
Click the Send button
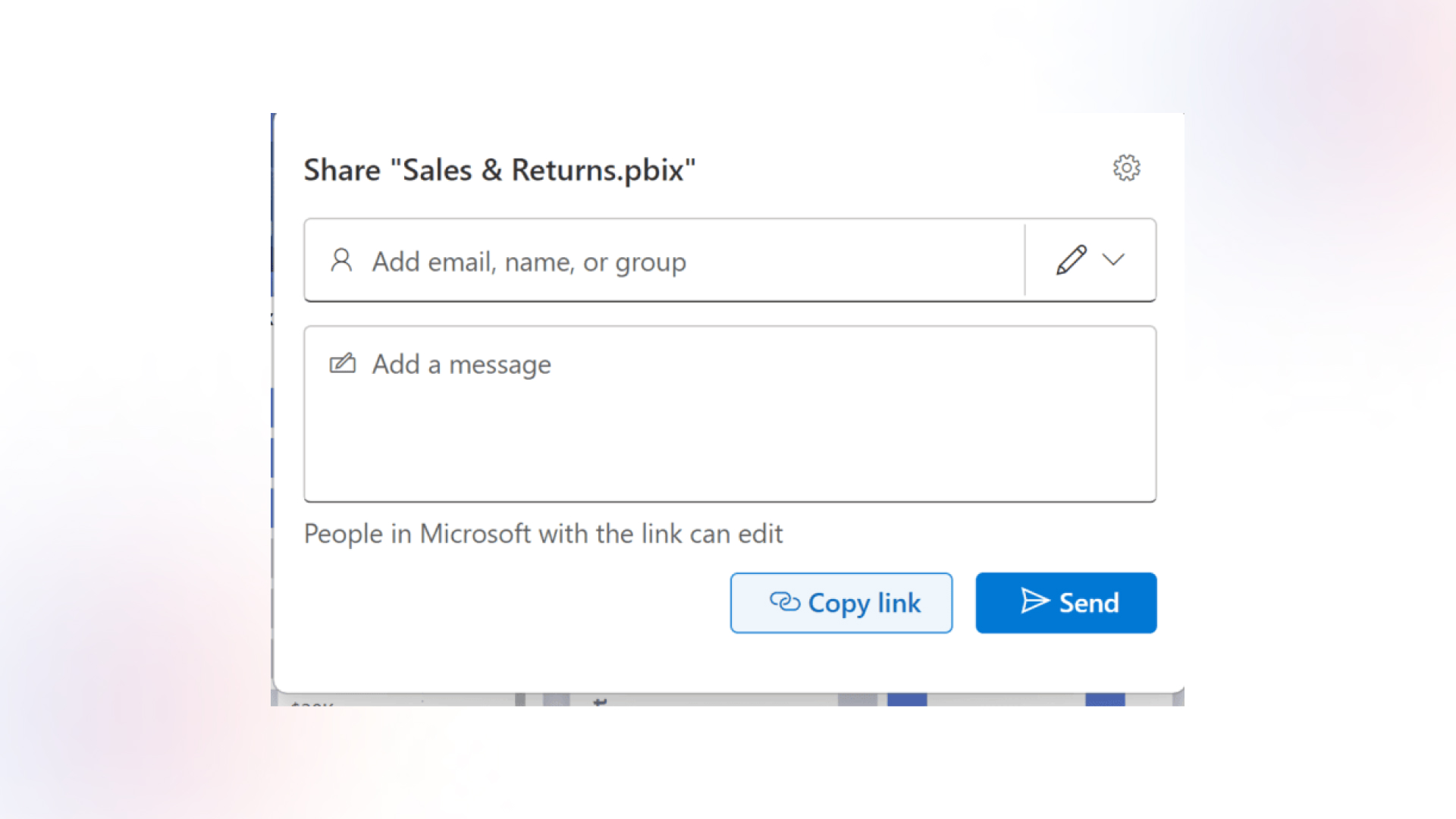pos(1065,603)
